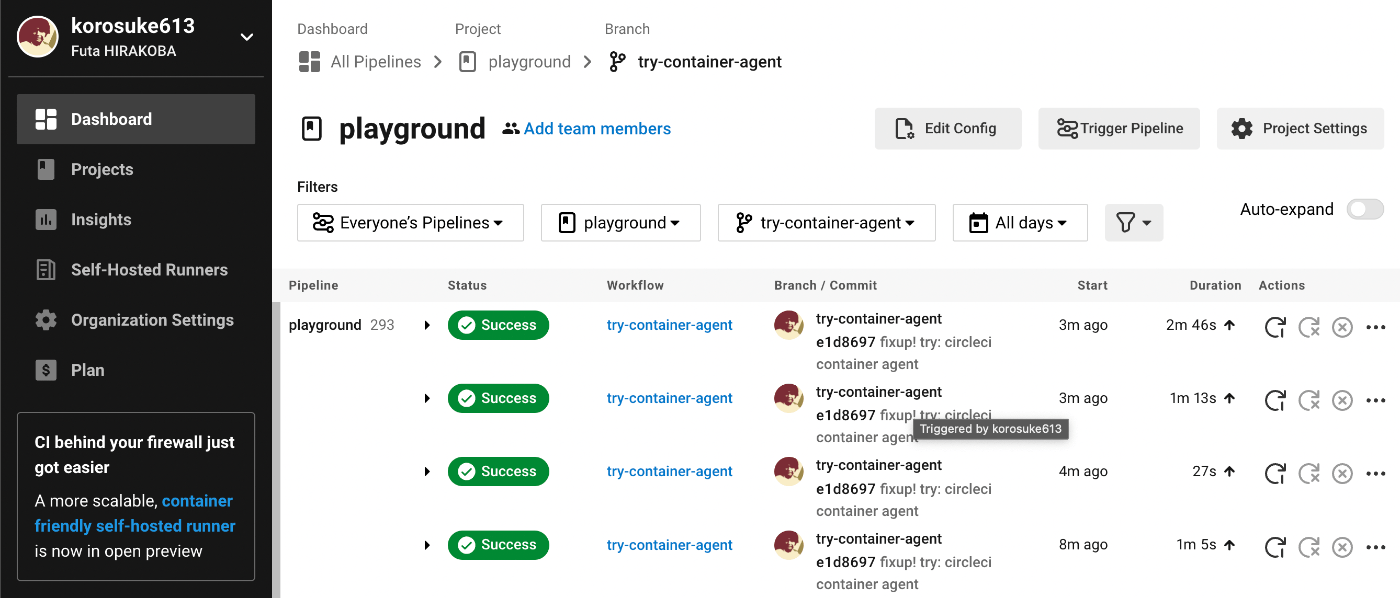Image resolution: width=1400 pixels, height=598 pixels.
Task: Click the Success badge in the 2m 46s row
Action: (x=498, y=325)
